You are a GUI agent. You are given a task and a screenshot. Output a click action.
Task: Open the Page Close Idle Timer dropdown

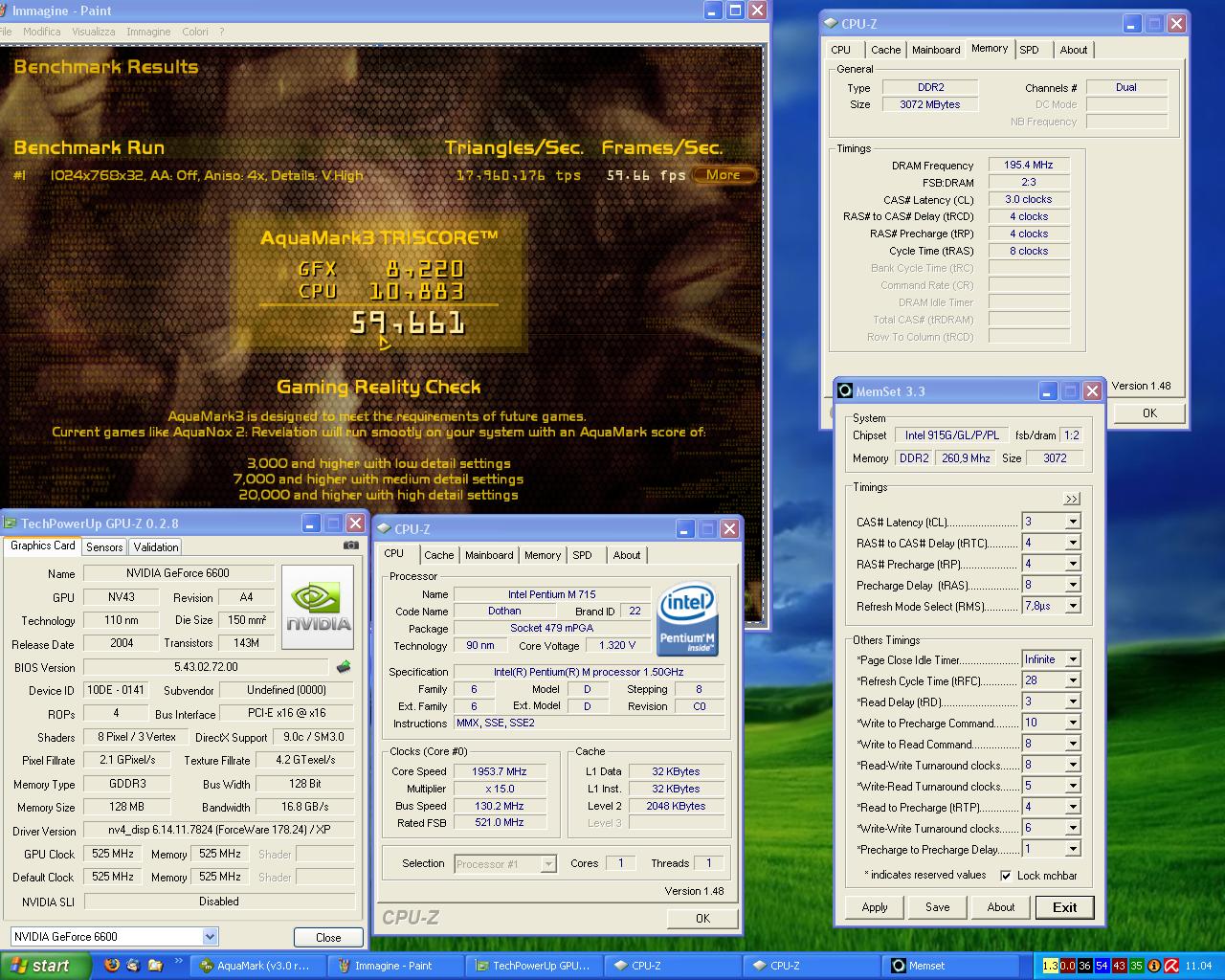[x=1073, y=660]
